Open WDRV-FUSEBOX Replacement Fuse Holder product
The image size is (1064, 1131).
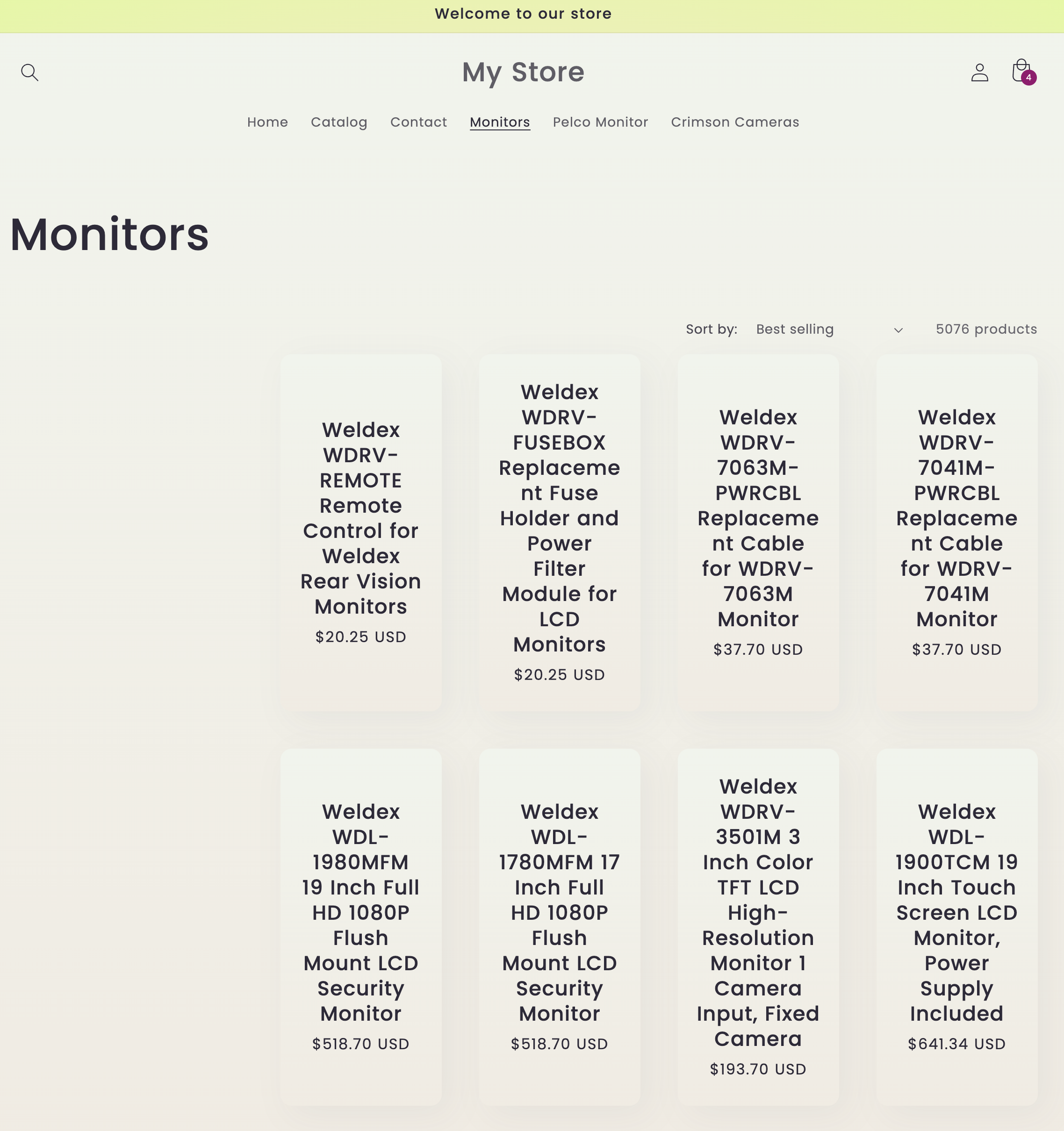(559, 518)
